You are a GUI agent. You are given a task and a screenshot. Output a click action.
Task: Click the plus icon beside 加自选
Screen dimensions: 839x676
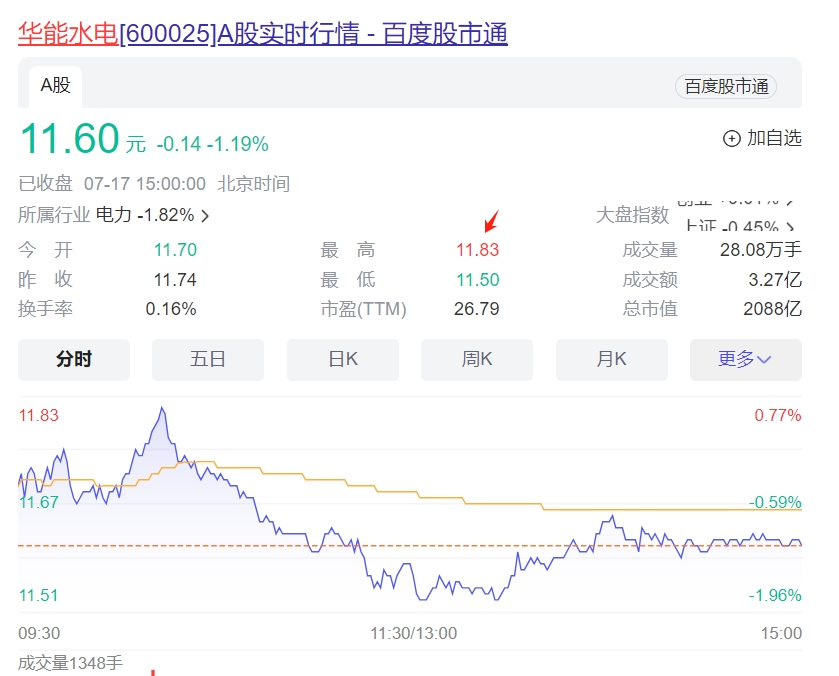click(732, 139)
